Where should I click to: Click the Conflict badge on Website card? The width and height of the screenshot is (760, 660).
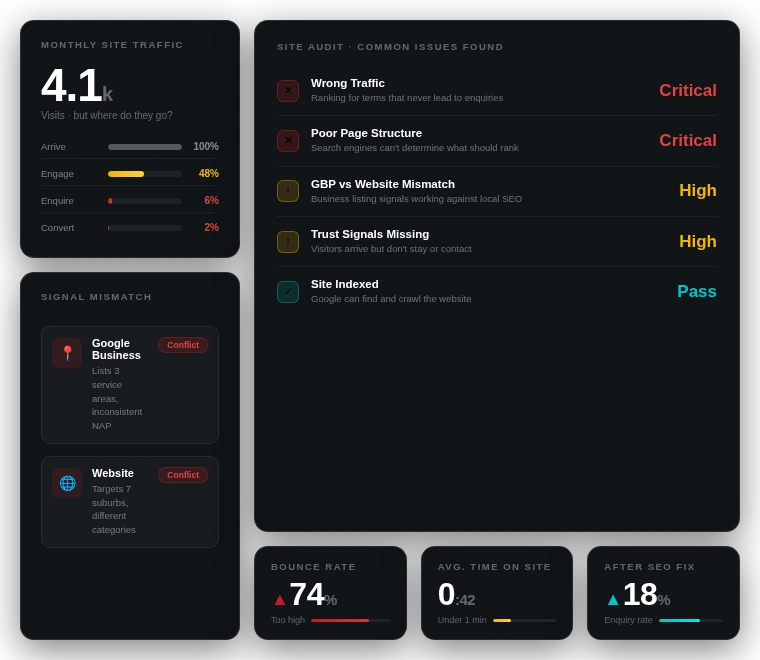[x=183, y=475]
